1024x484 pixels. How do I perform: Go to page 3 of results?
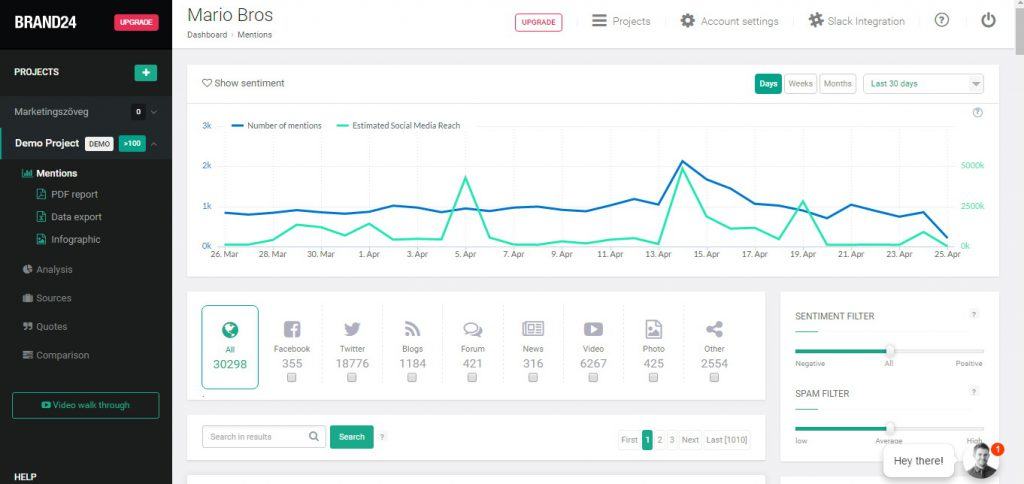pyautogui.click(x=672, y=440)
